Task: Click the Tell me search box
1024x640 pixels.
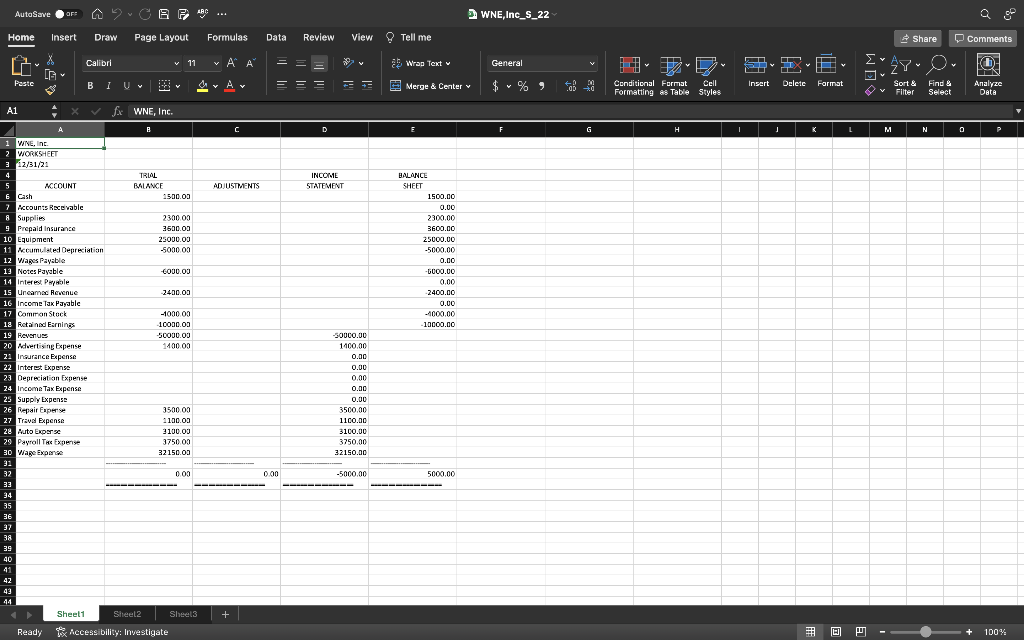Action: coord(409,37)
